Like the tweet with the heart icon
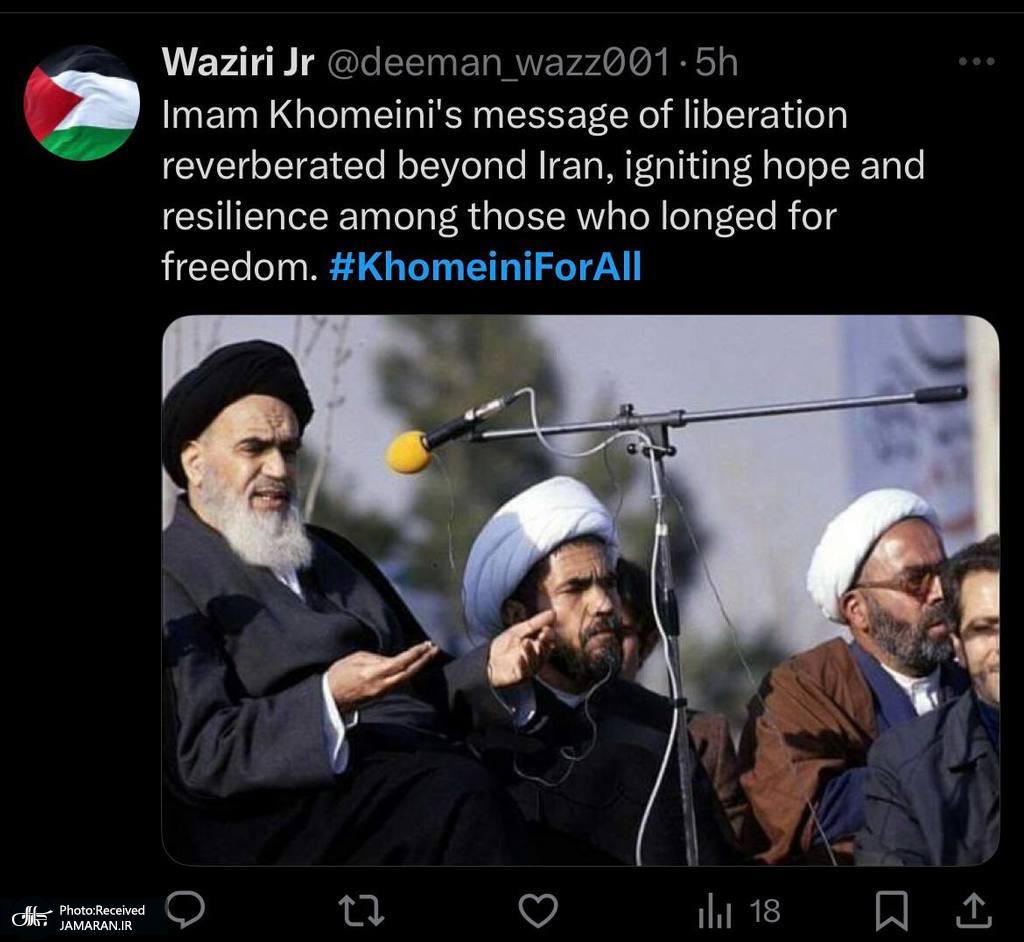This screenshot has height=942, width=1024. tap(538, 910)
